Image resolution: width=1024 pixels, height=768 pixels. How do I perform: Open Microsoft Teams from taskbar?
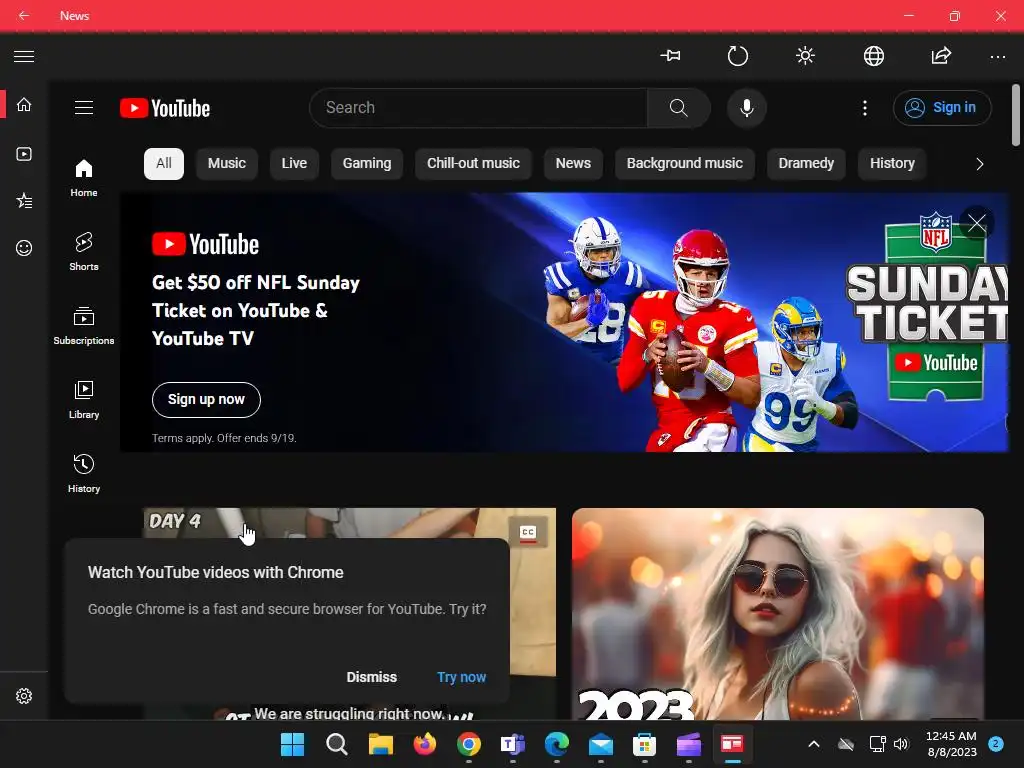pos(513,744)
